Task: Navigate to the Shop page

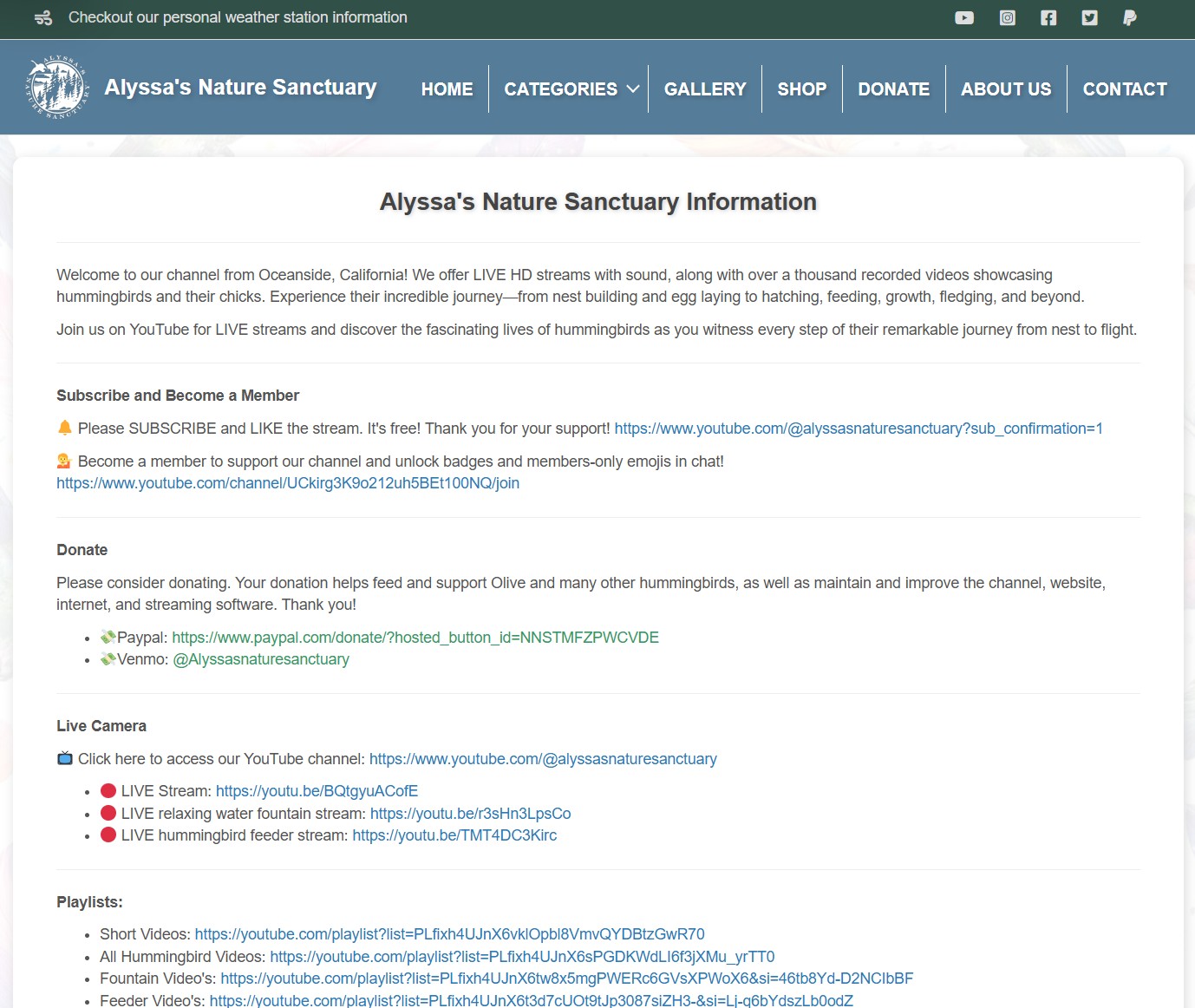Action: coord(801,89)
